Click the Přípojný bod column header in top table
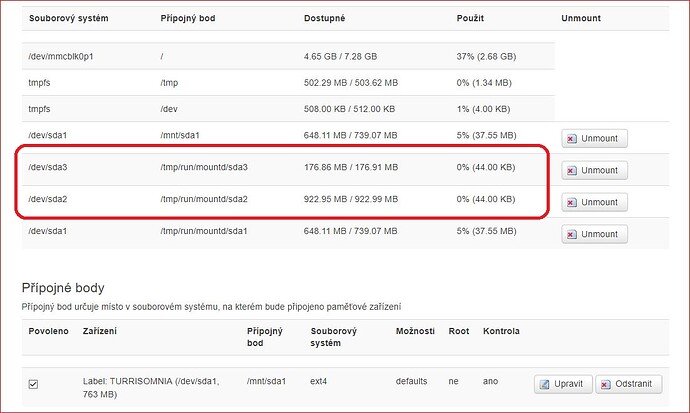Viewport: 690px width, 413px height. 188,18
